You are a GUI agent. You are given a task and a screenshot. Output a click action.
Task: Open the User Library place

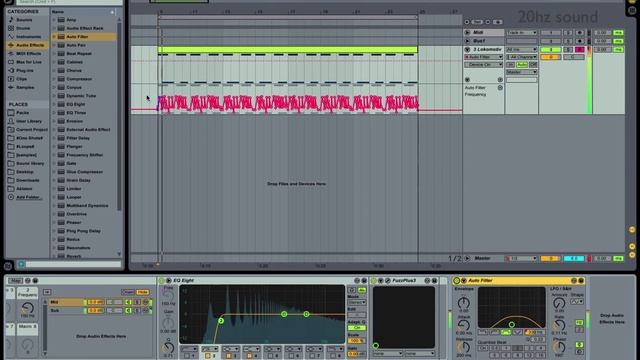(x=29, y=121)
